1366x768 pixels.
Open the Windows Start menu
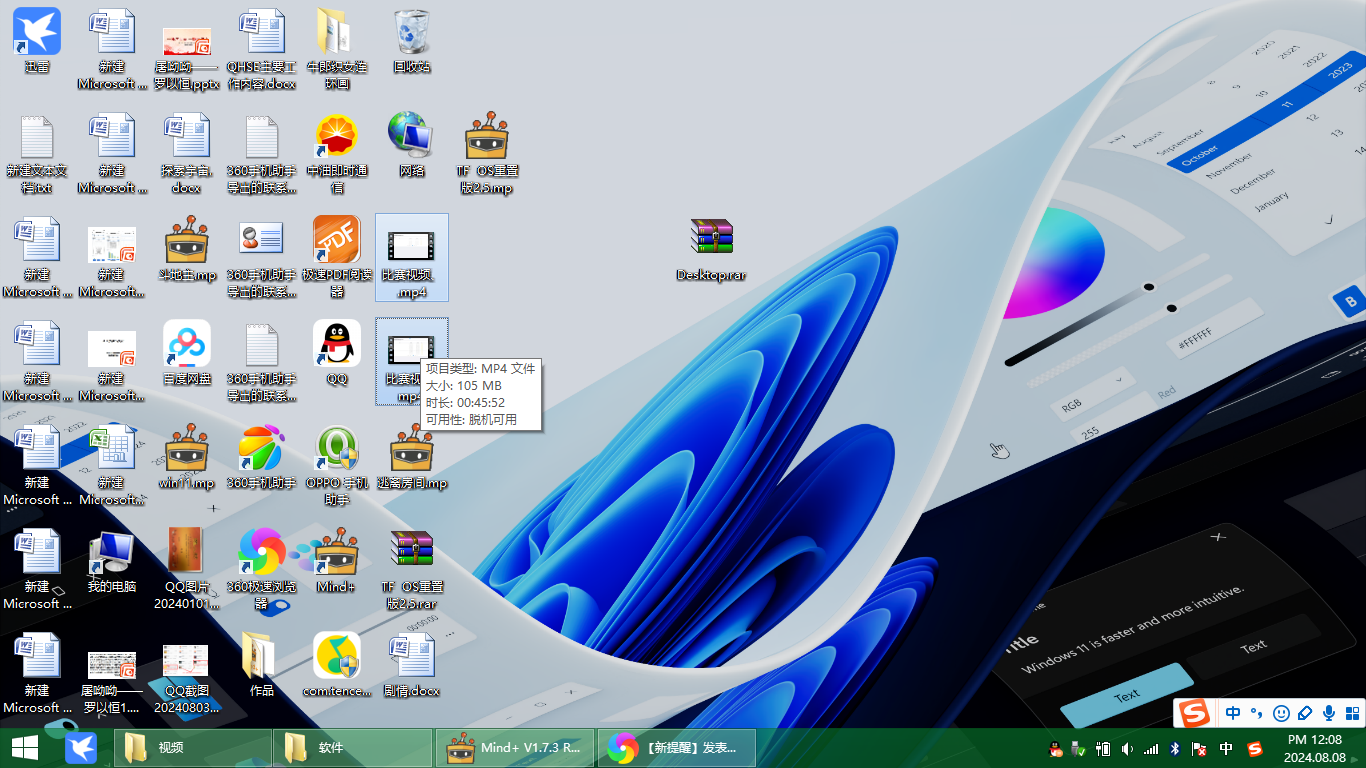pos(25,748)
